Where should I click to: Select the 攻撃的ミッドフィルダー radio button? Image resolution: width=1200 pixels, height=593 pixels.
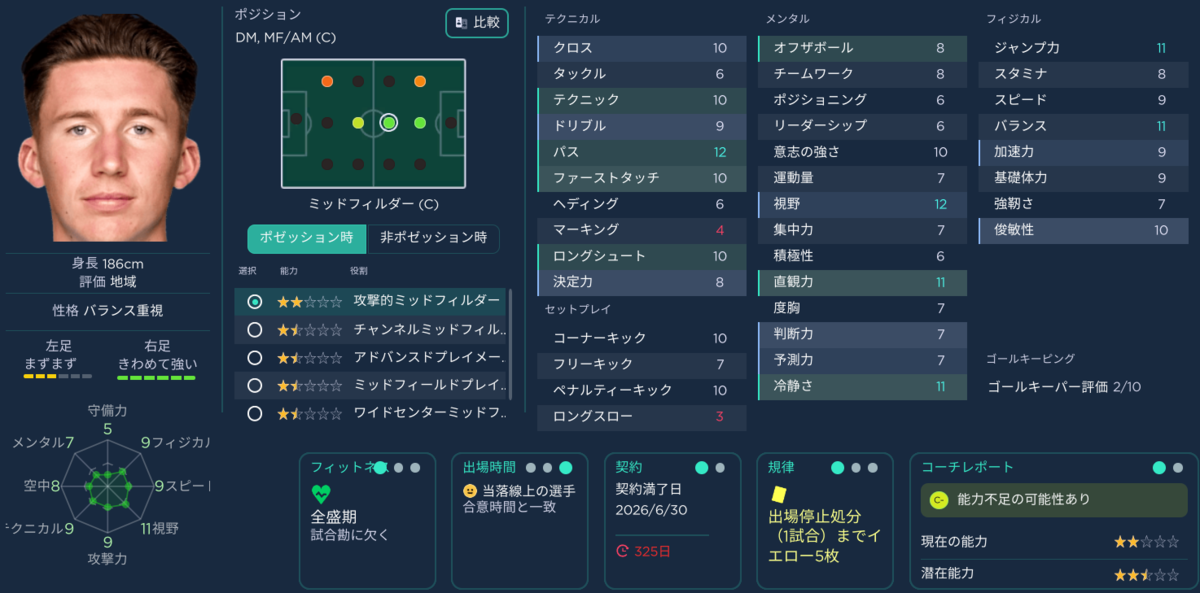[255, 301]
